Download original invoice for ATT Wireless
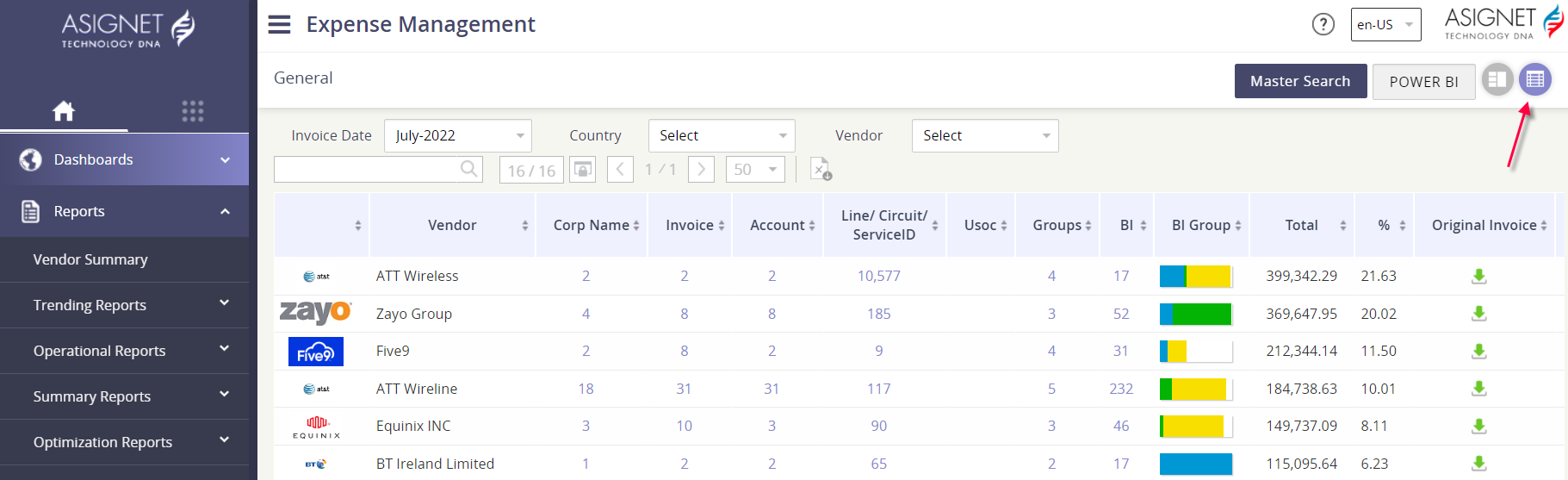1568x480 pixels. coord(1479,276)
